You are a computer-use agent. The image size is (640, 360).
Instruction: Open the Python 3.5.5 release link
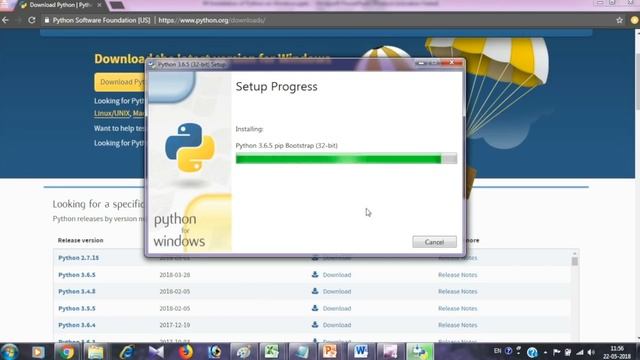click(x=77, y=309)
